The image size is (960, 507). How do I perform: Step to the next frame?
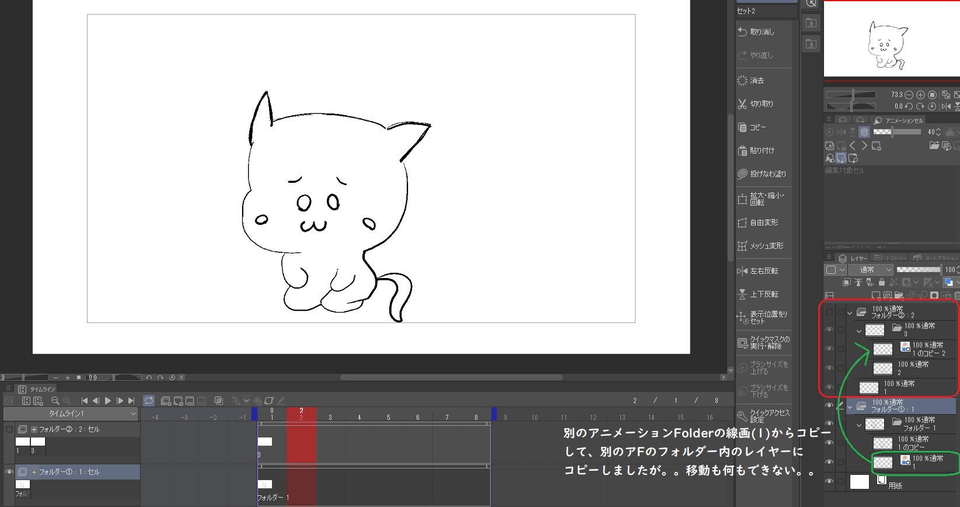119,400
